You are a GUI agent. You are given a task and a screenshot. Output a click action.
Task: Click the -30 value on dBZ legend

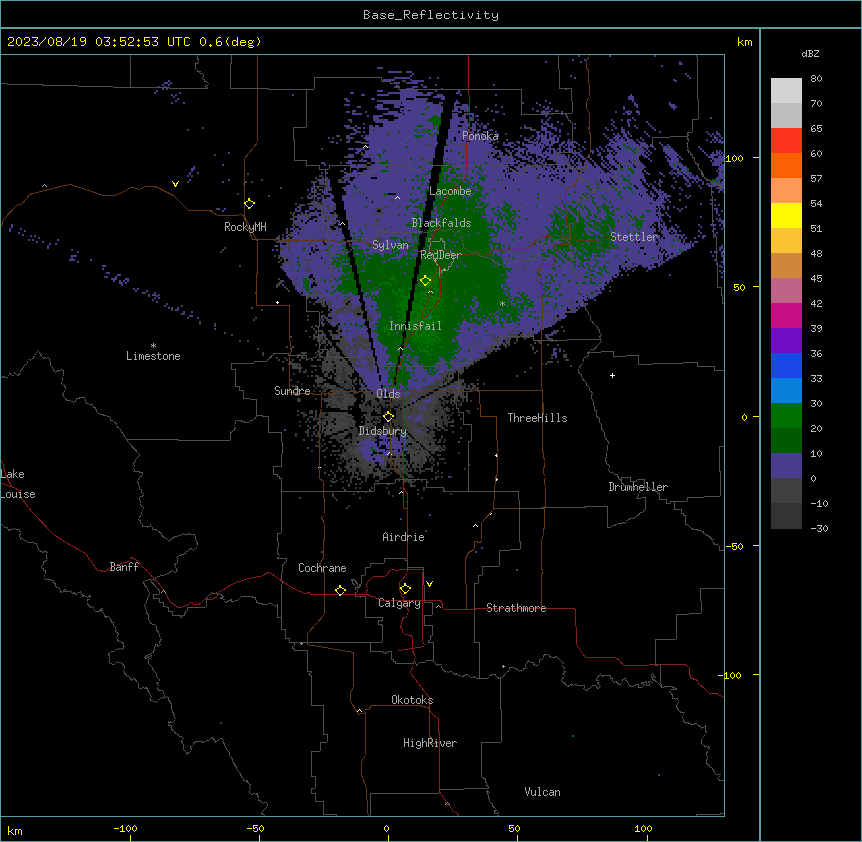[819, 529]
